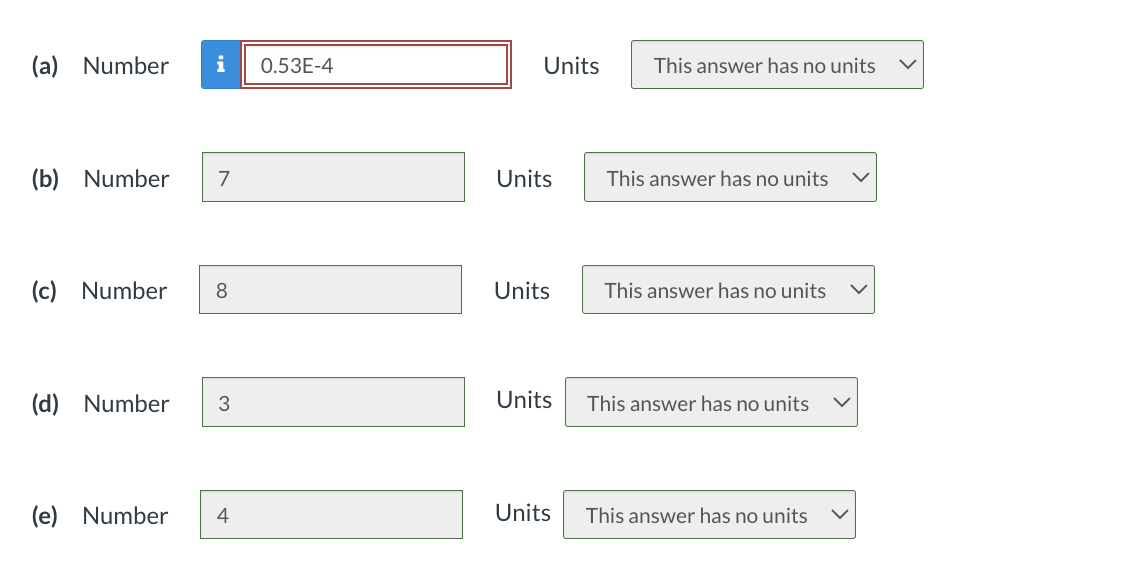
Task: Open the Units dropdown for part (c)
Action: click(728, 289)
